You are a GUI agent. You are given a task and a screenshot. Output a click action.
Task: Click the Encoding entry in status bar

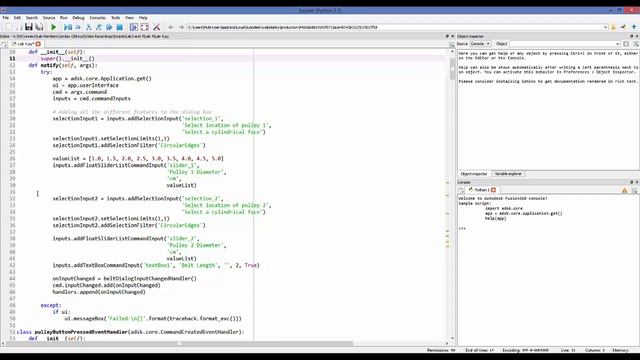point(525,350)
